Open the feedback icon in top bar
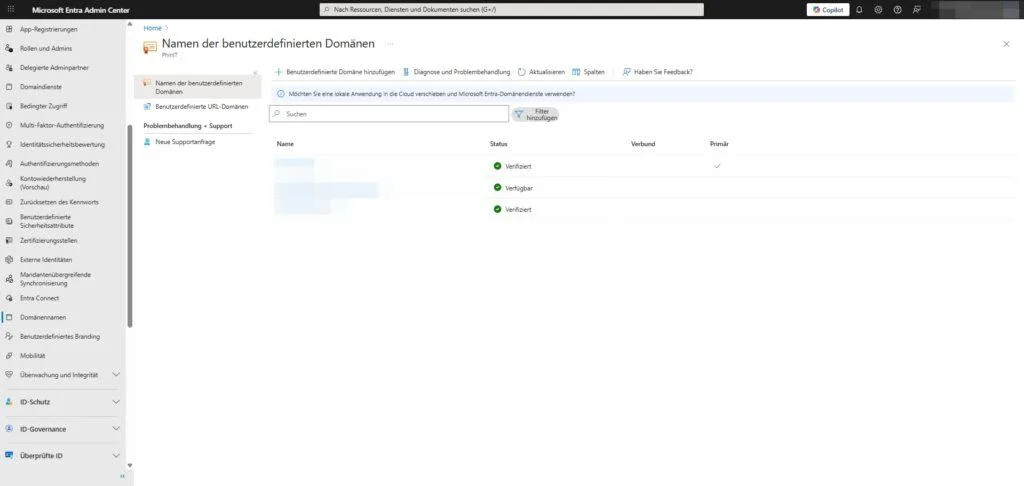 click(917, 9)
